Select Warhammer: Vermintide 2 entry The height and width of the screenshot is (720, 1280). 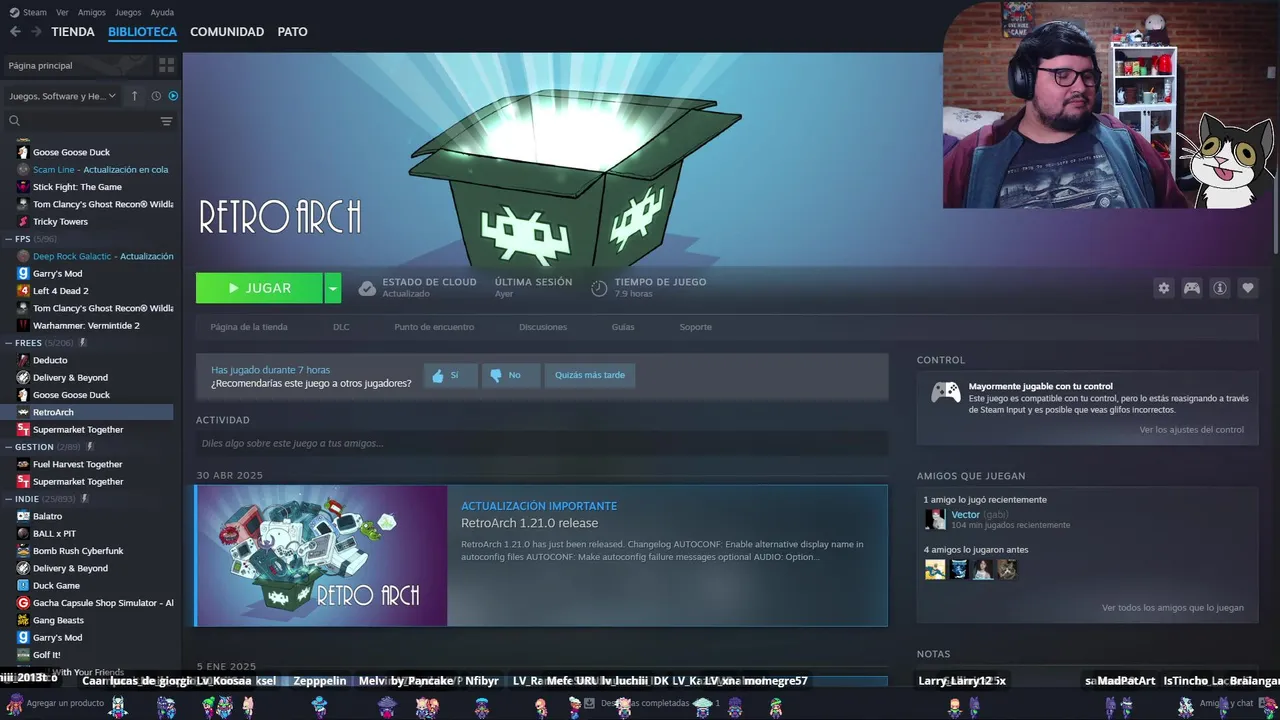[86, 326]
